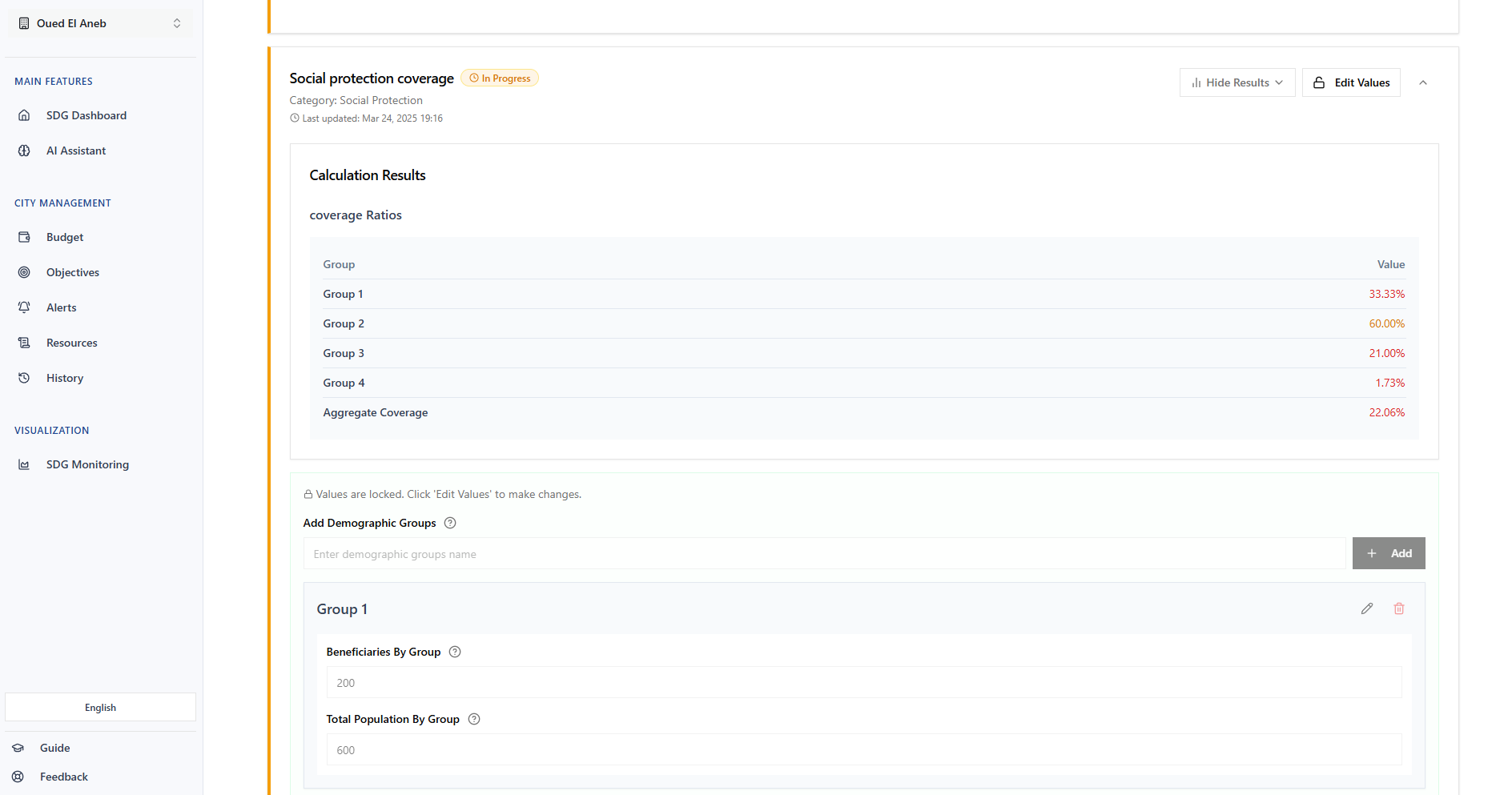This screenshot has height=795, width=1512.
Task: Open the Guide menu entry
Action: click(x=54, y=748)
